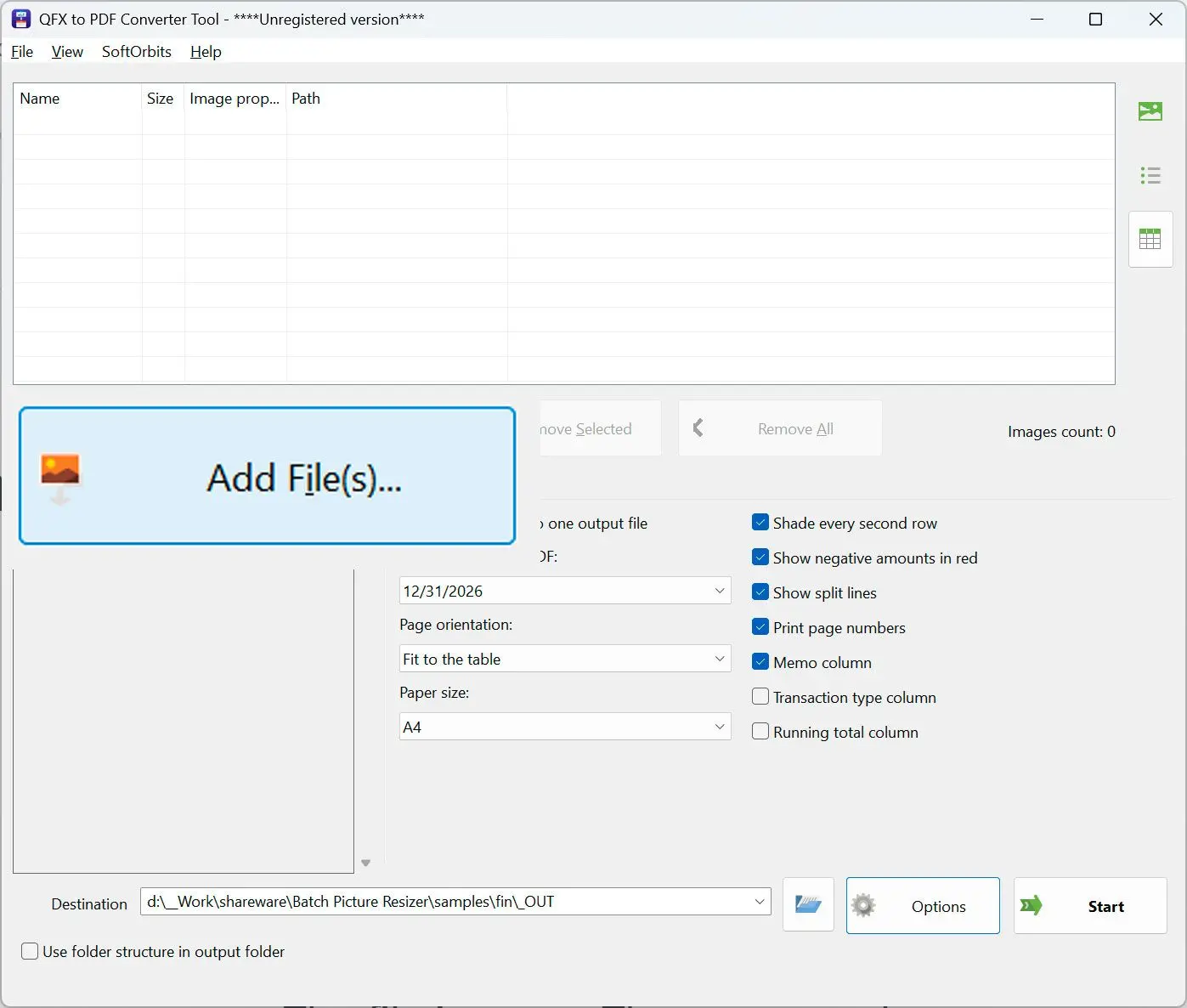Screen dimensions: 1187x1008
Task: Click the Path column header
Action: tap(397, 99)
